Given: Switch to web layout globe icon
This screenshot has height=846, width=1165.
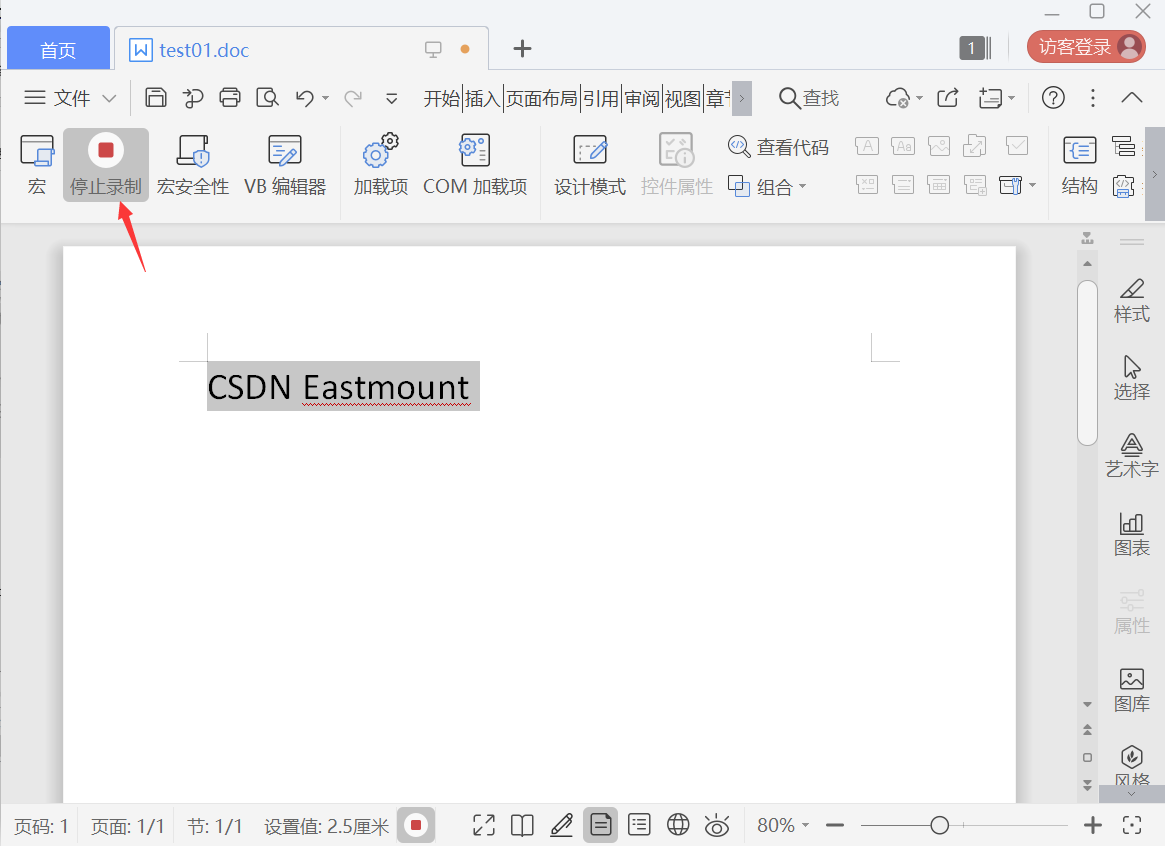Looking at the screenshot, I should pyautogui.click(x=678, y=825).
